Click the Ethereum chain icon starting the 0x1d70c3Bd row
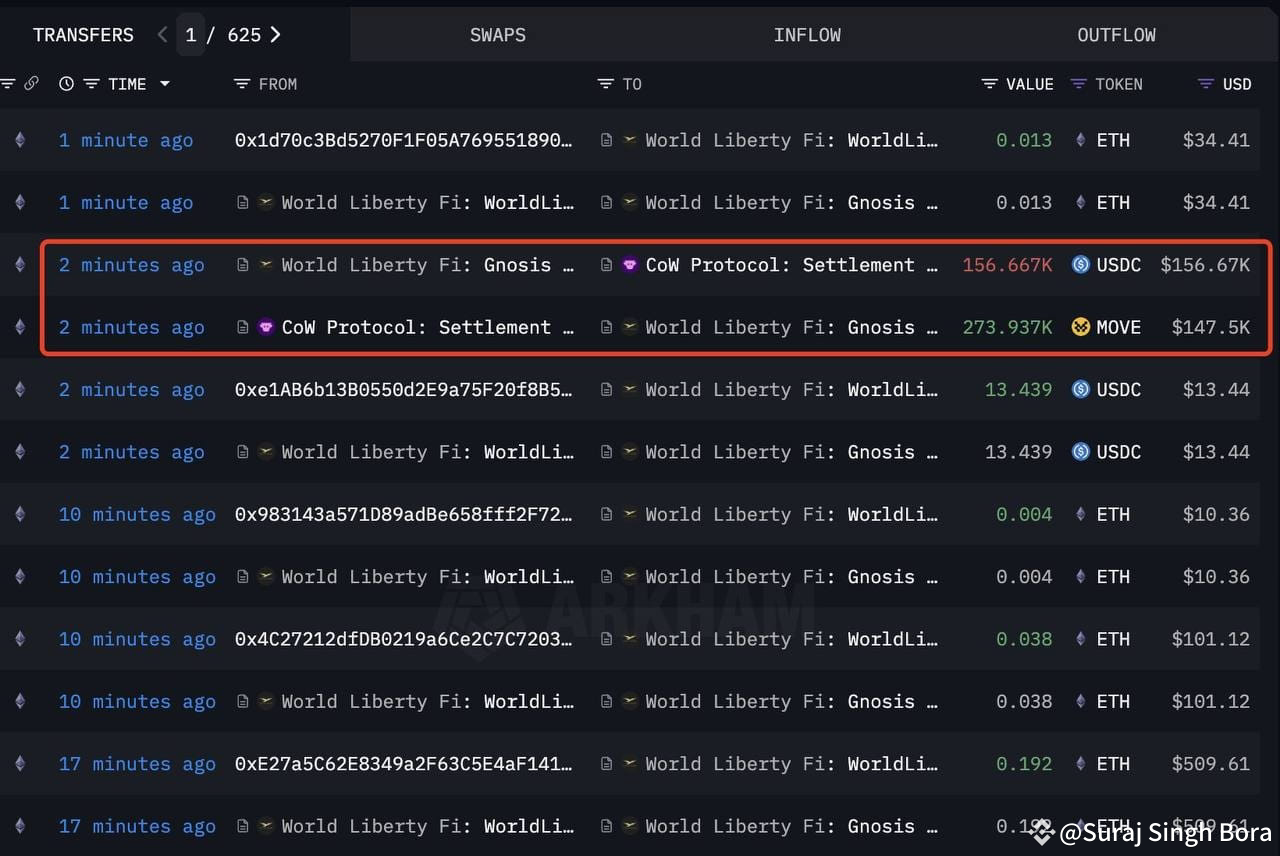This screenshot has width=1280, height=856. click(x=19, y=140)
